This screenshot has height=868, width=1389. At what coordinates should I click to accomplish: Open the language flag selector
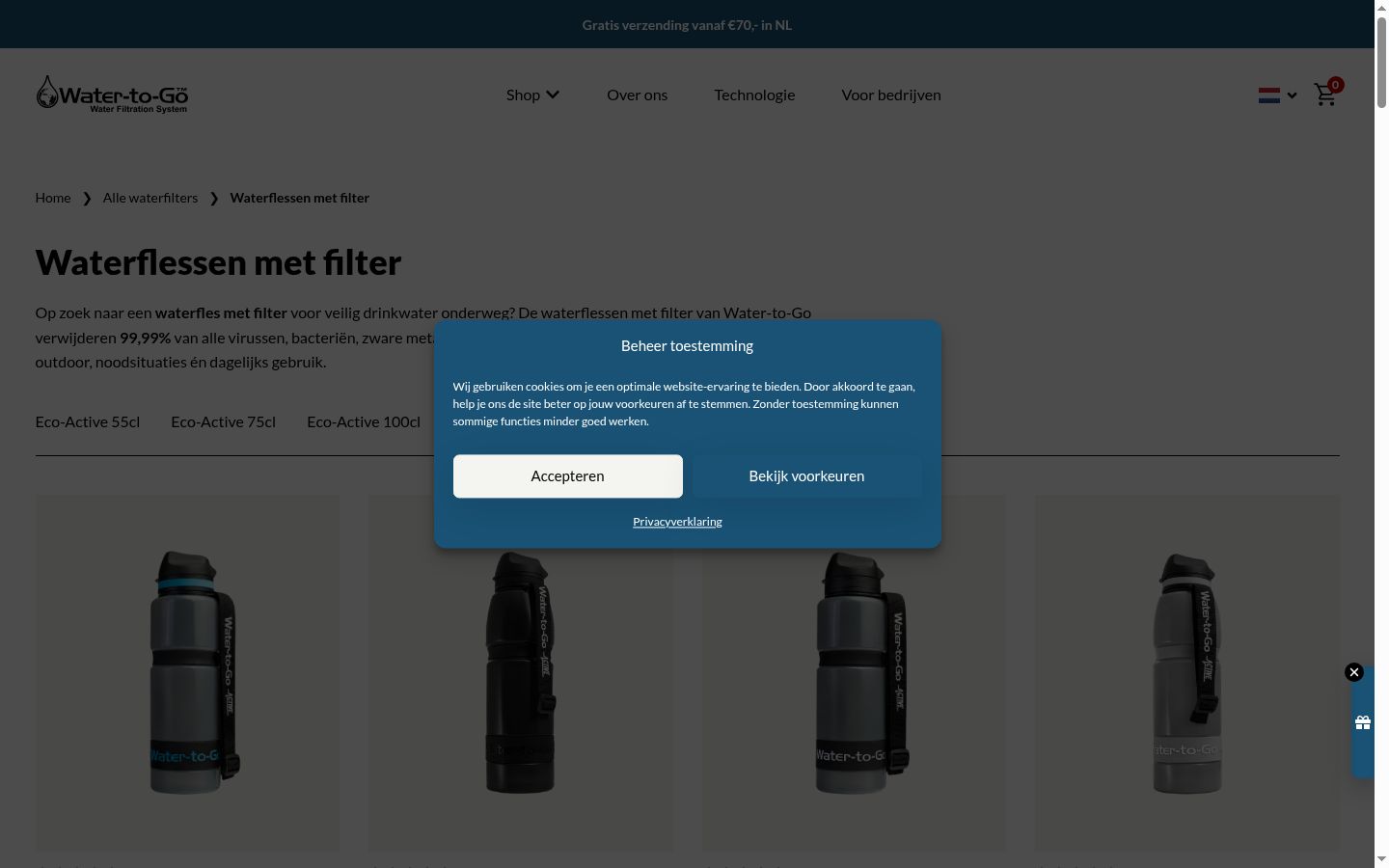tap(1277, 95)
